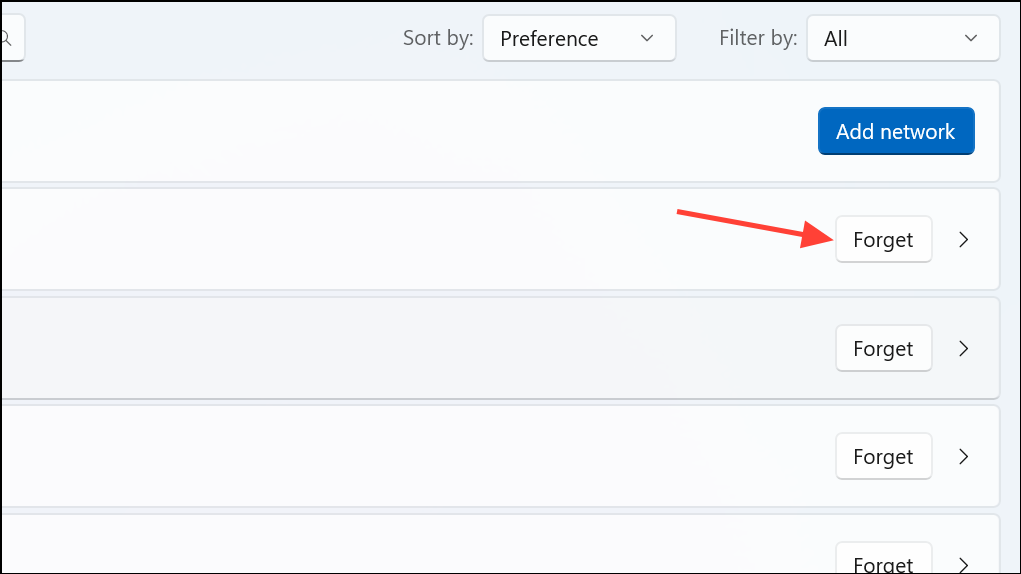The width and height of the screenshot is (1021, 574).
Task: Open the Filter by All dropdown
Action: pyautogui.click(x=902, y=38)
